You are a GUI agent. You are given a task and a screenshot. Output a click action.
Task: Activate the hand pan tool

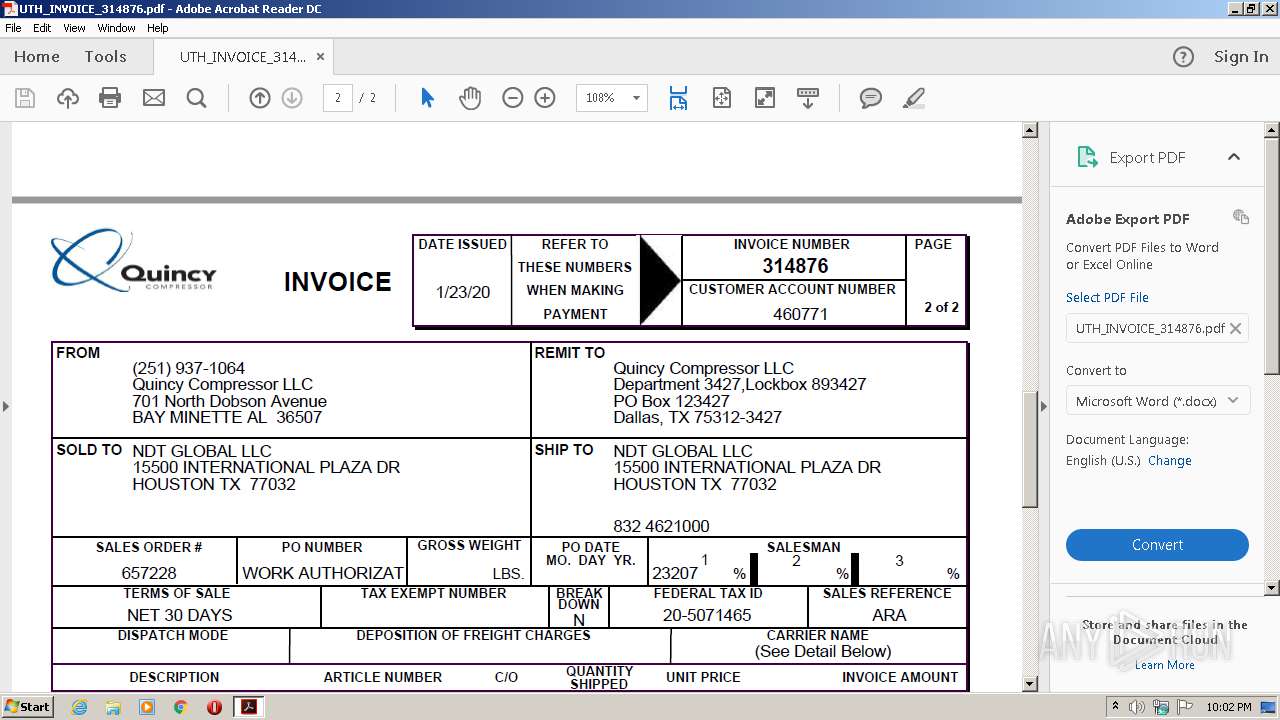coord(470,98)
